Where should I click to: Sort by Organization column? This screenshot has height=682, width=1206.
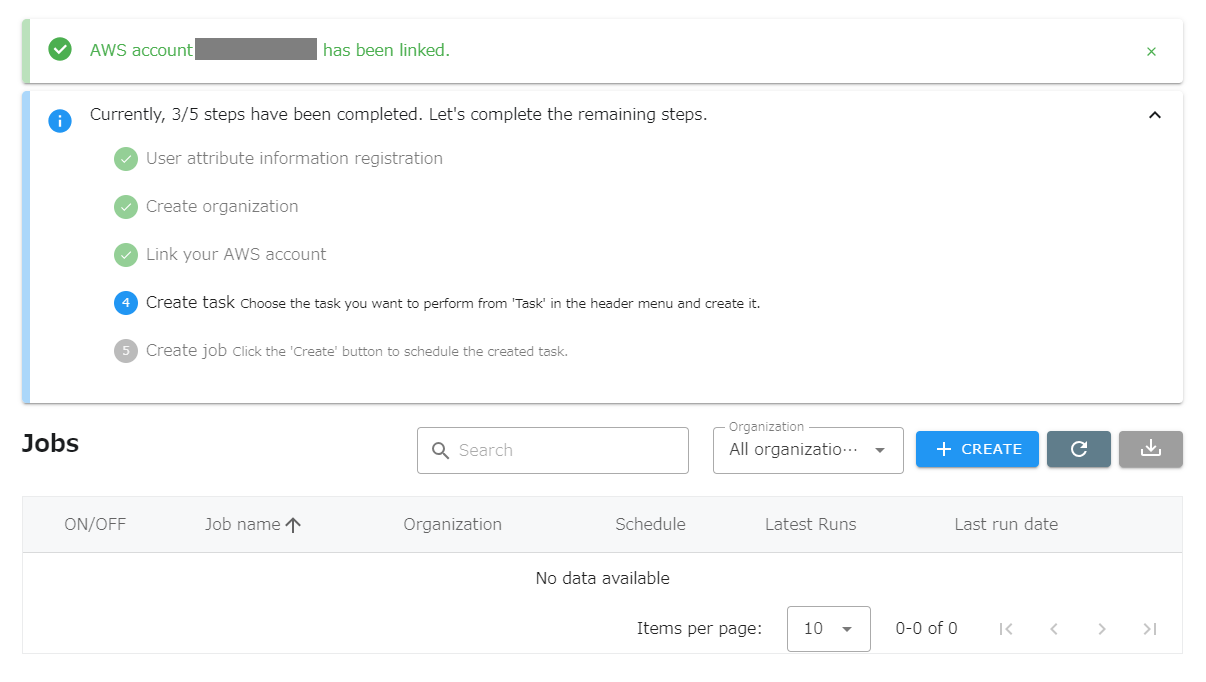[x=453, y=524]
